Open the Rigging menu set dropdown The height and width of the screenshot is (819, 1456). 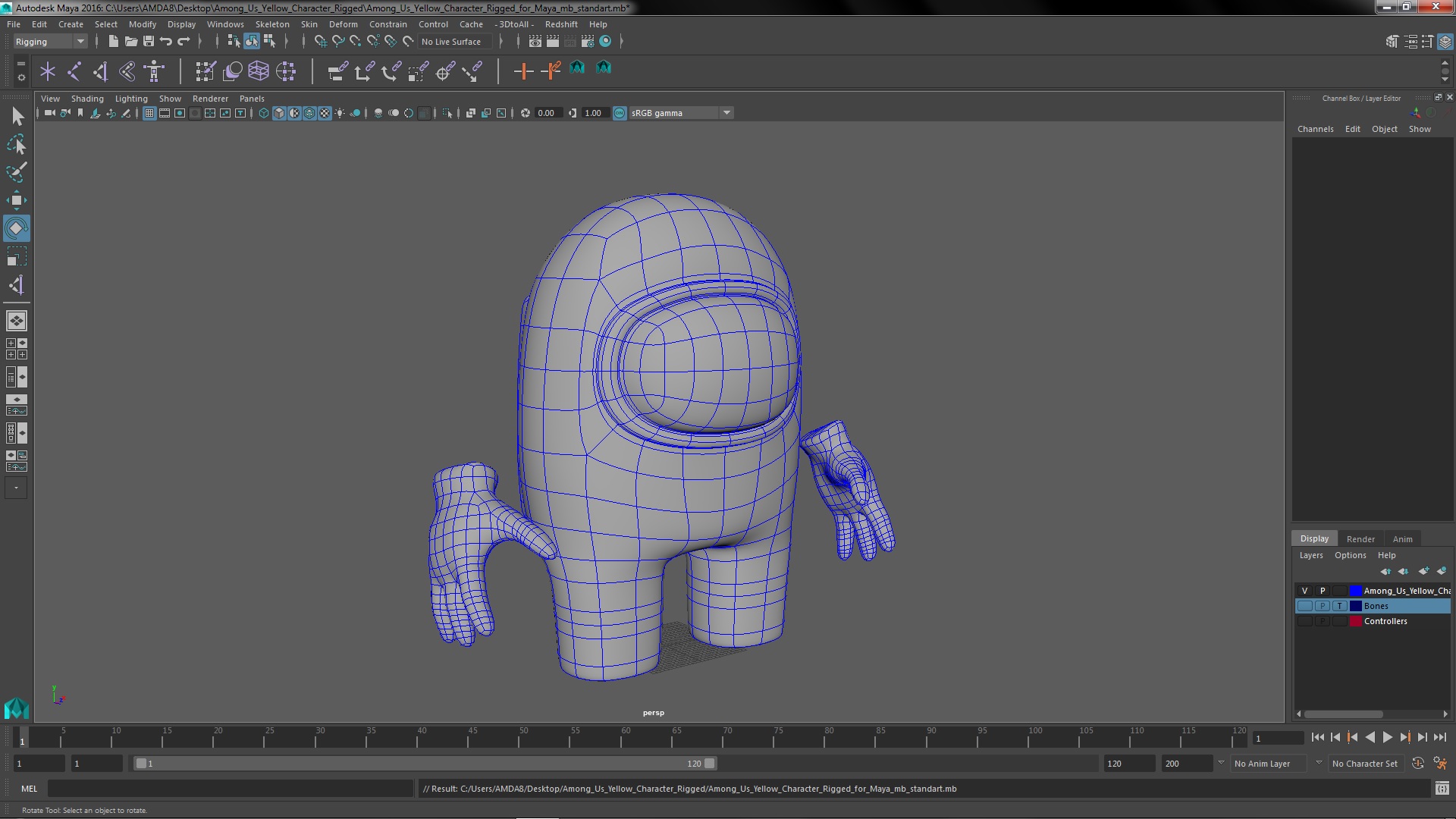pyautogui.click(x=50, y=42)
